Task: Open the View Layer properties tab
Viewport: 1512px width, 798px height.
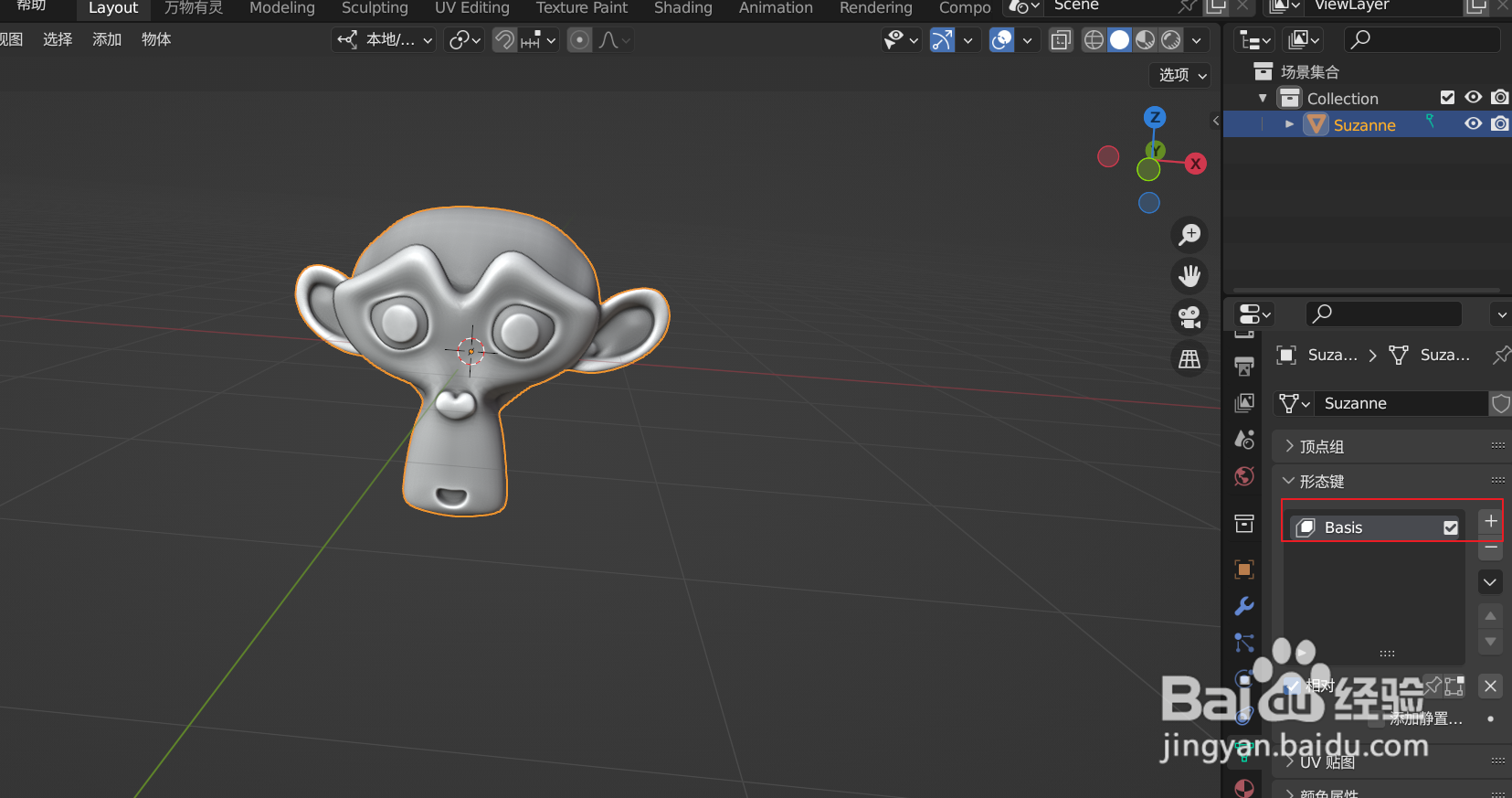Action: coord(1244,403)
